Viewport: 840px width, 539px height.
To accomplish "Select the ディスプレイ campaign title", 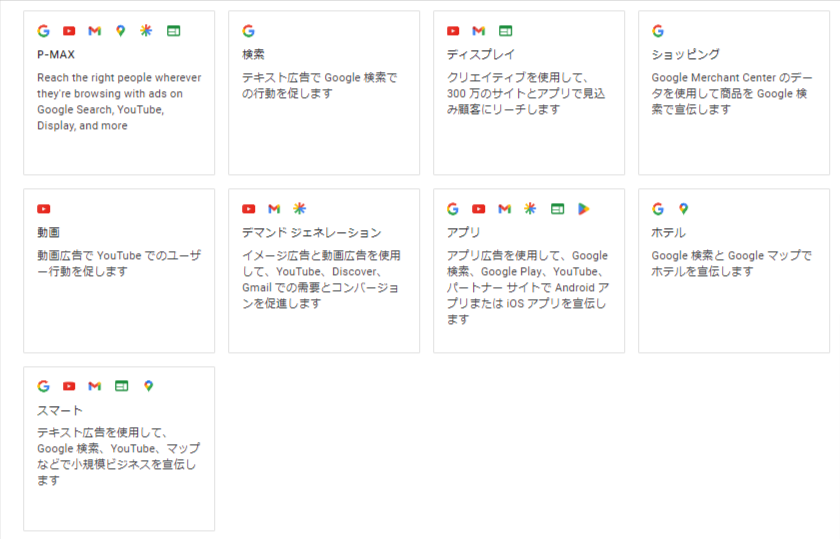I will pos(480,55).
